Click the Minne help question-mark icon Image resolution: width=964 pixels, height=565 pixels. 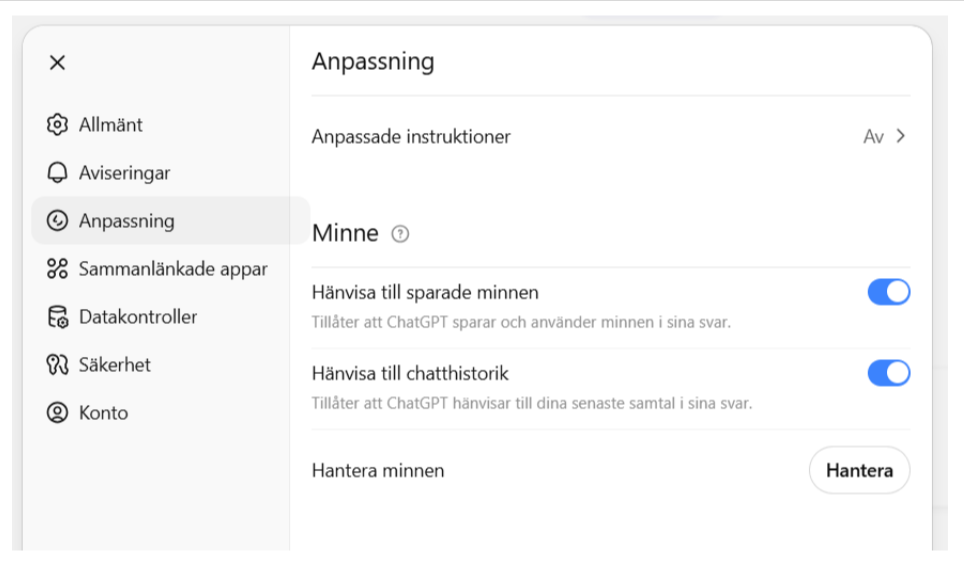coord(400,235)
